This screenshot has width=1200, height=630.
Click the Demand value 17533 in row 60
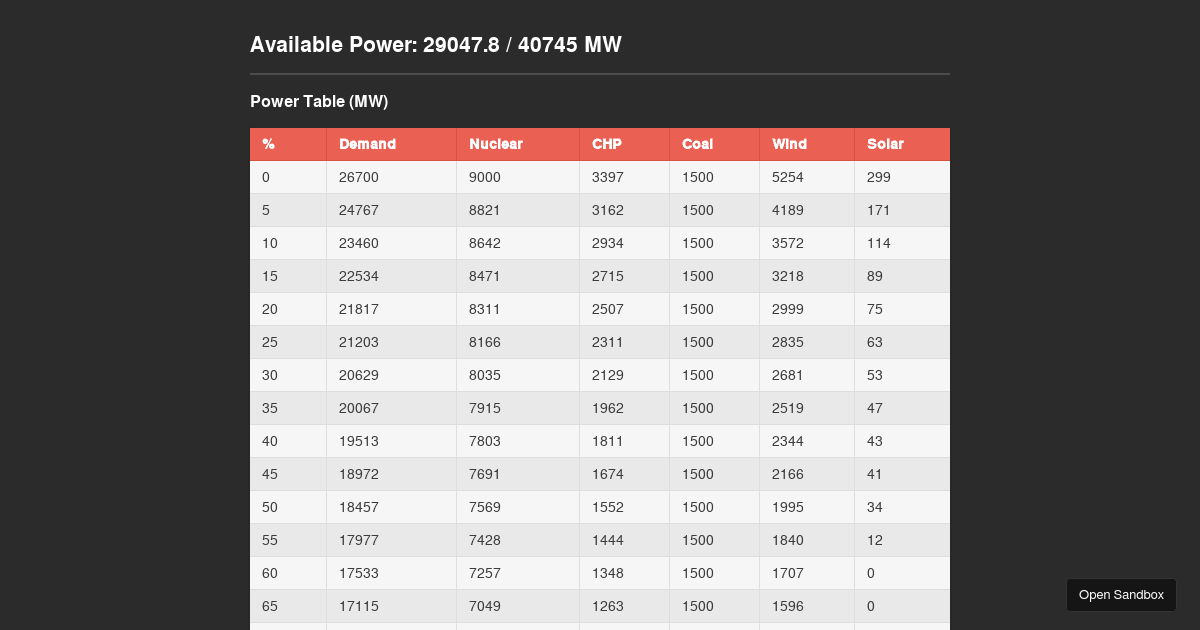click(x=359, y=573)
